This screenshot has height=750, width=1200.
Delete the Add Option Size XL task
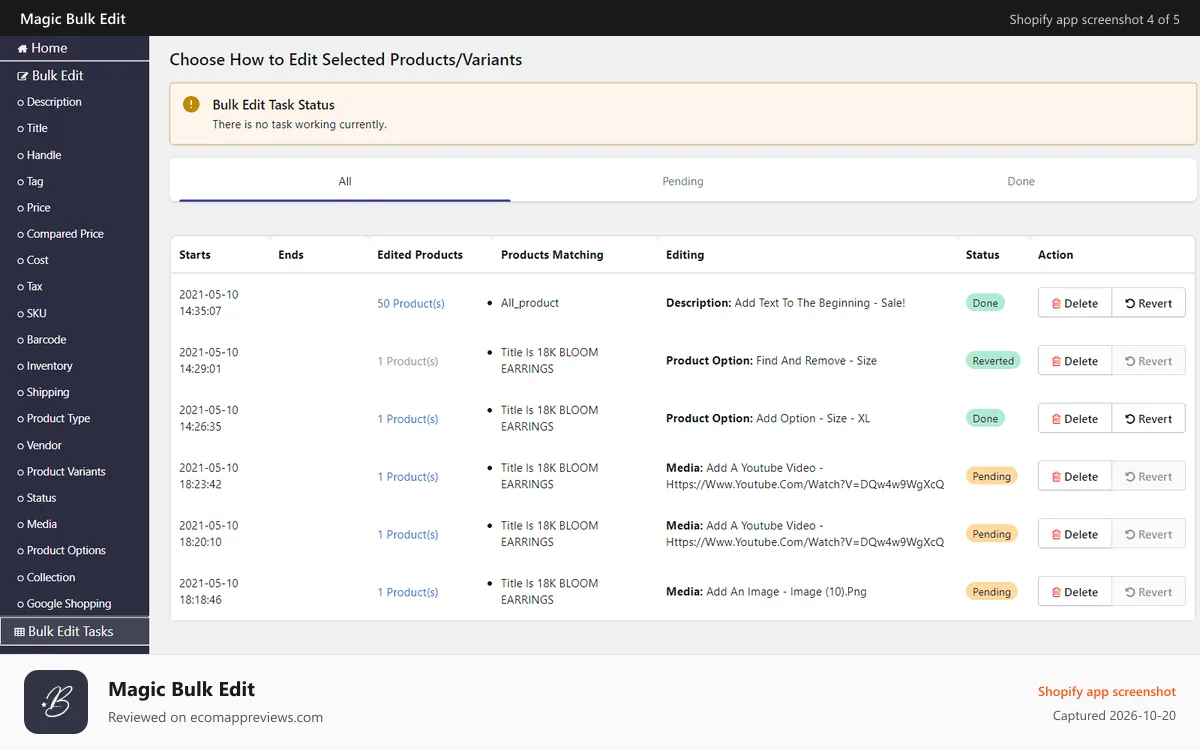[1075, 419]
